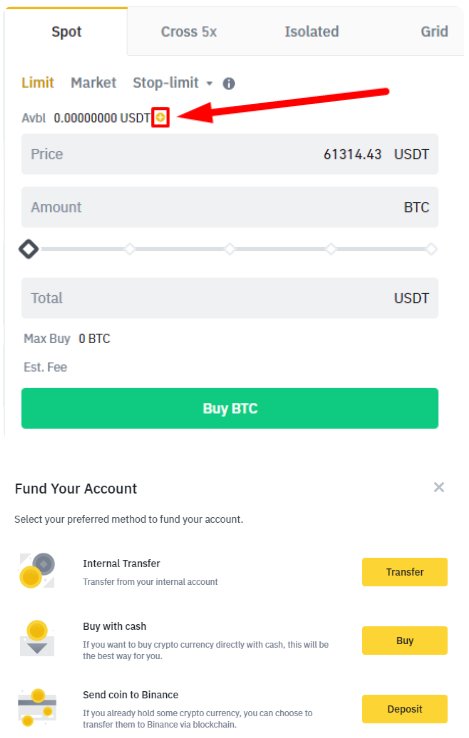Select the Stop-limit order type
The height and width of the screenshot is (738, 469).
[166, 83]
